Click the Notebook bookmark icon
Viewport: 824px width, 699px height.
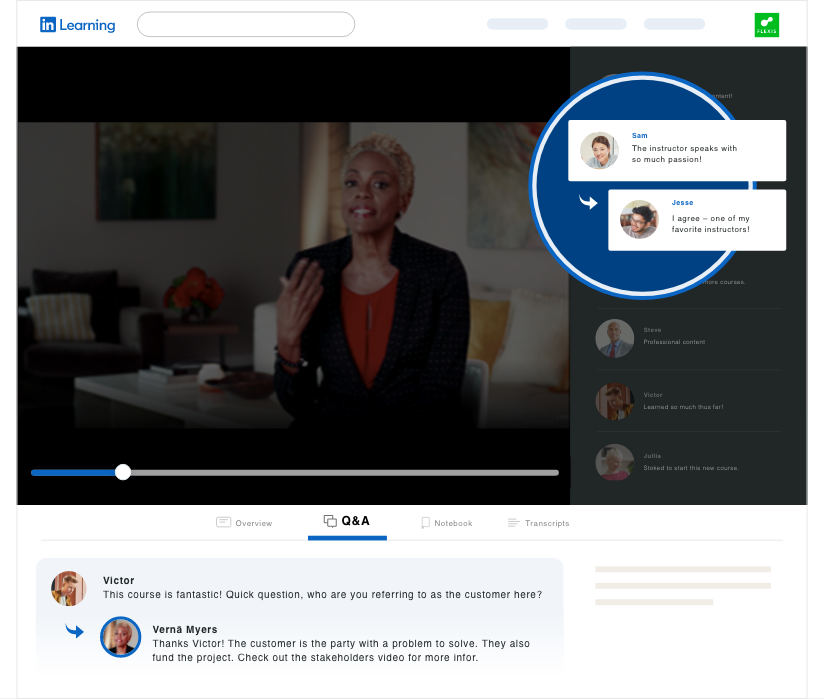point(425,523)
